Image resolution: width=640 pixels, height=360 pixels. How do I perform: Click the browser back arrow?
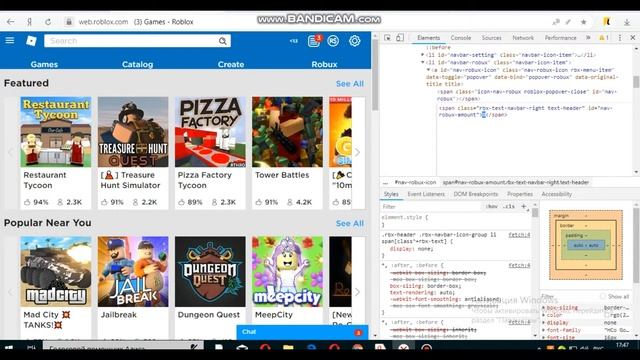[x=11, y=22]
